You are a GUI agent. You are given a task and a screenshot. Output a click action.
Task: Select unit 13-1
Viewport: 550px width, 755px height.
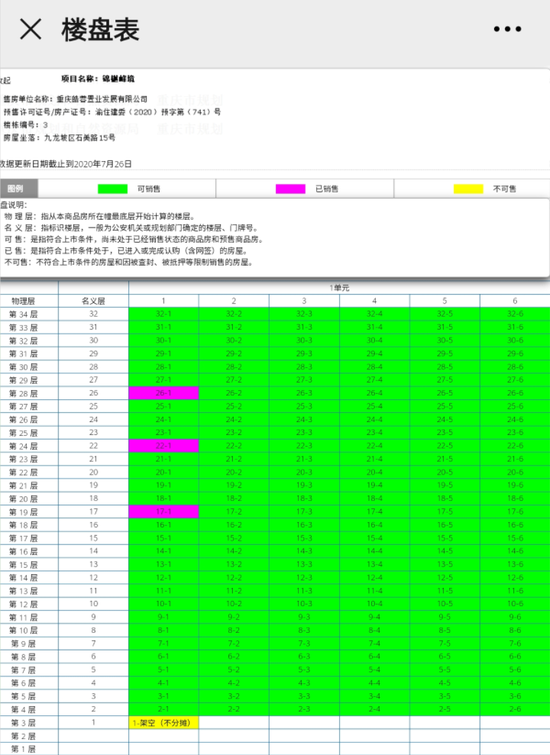click(x=164, y=564)
